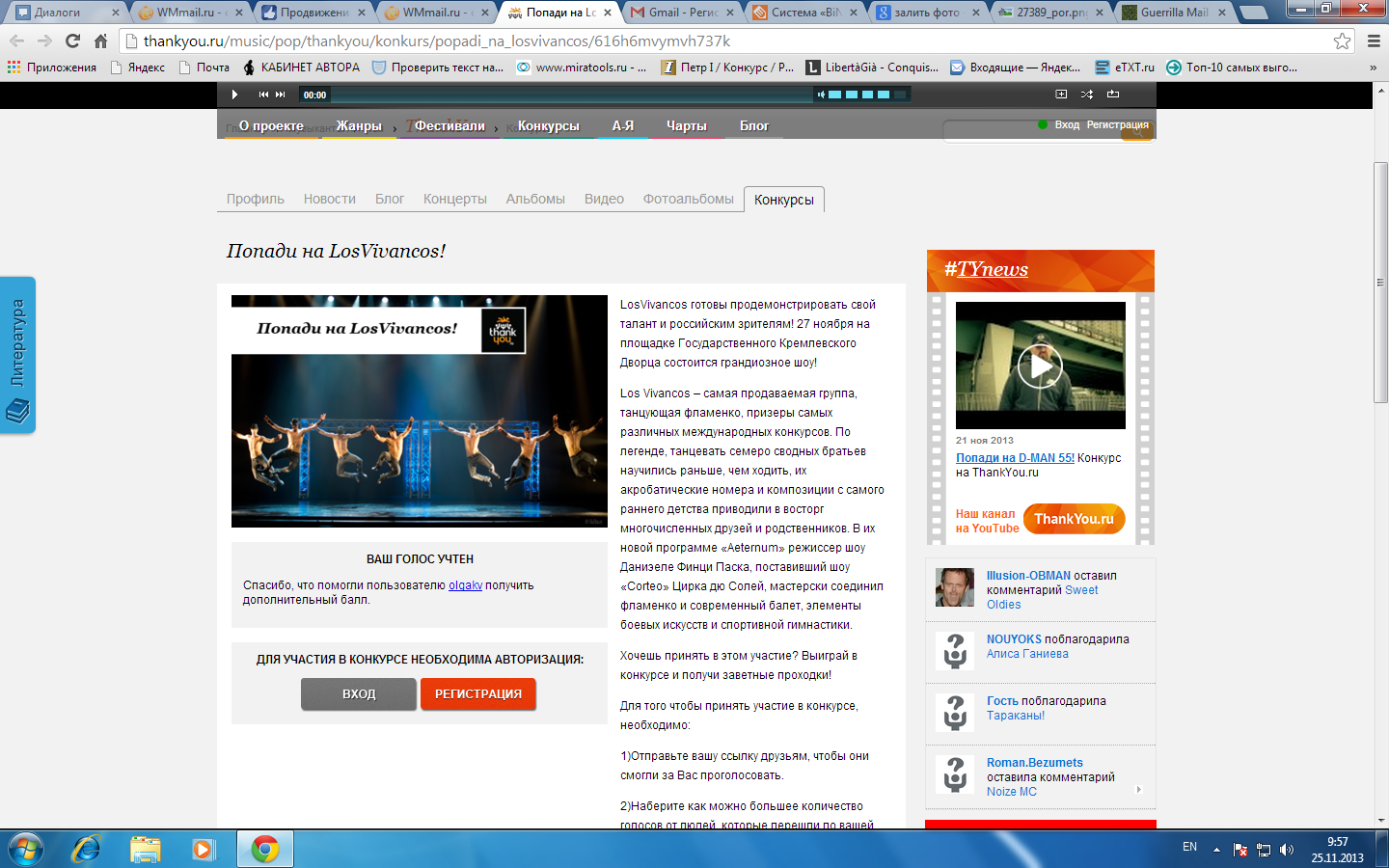Image resolution: width=1389 pixels, height=868 pixels.
Task: Reload the page with refresh icon
Action: tap(72, 41)
